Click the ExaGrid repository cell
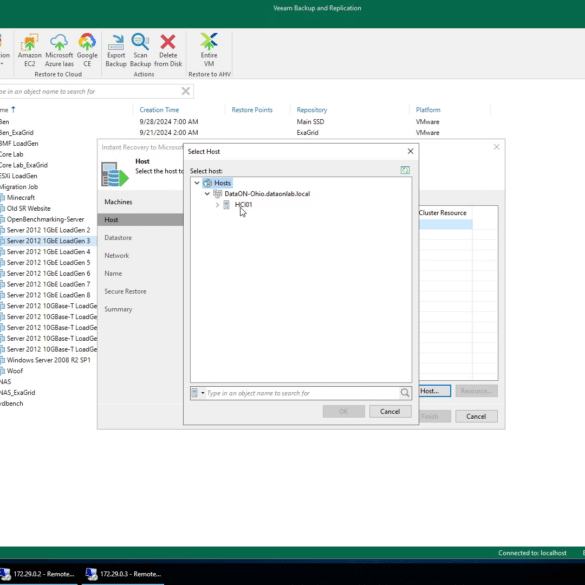This screenshot has width=585, height=585. (307, 132)
